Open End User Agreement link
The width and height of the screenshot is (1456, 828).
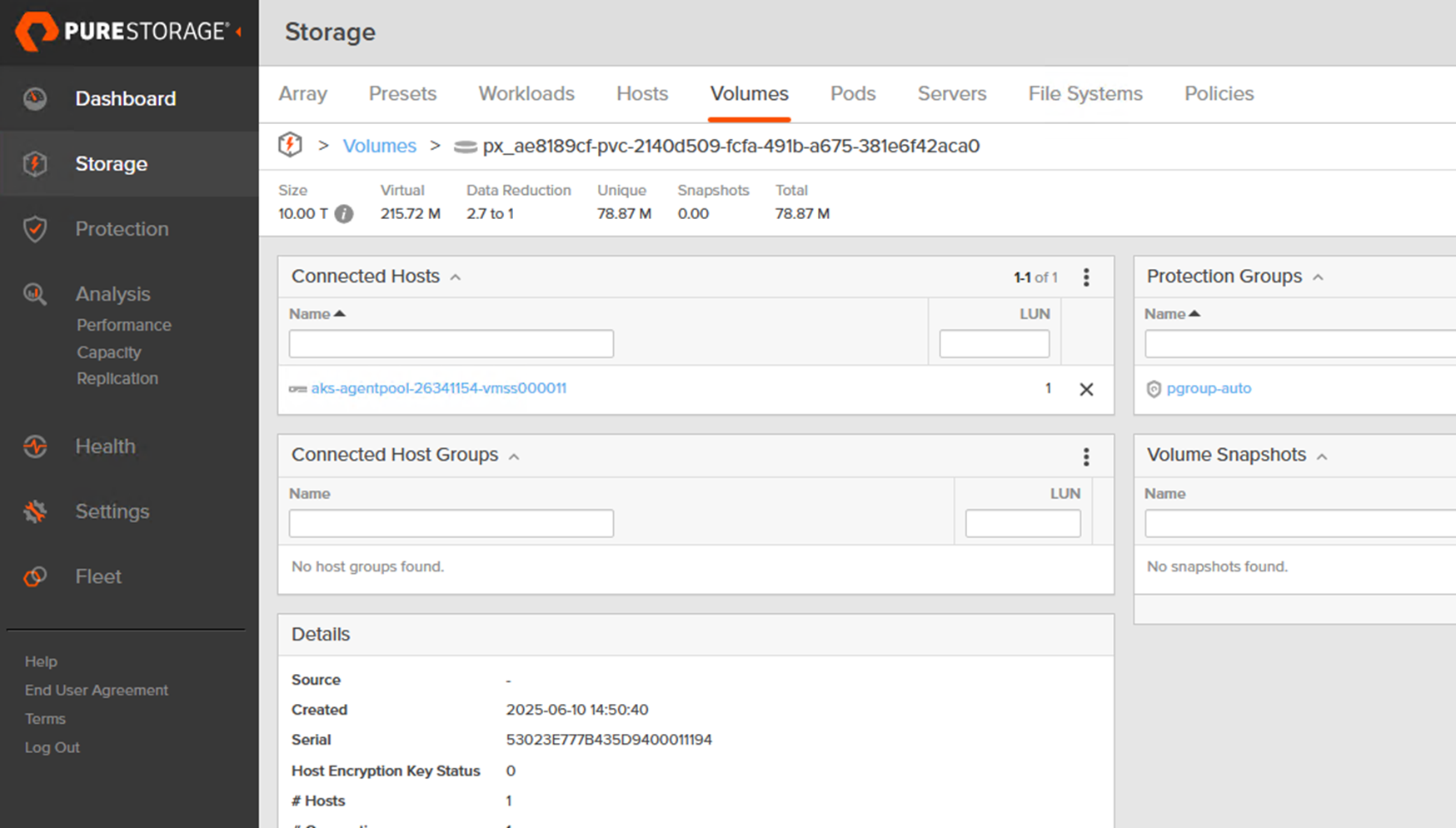point(97,691)
